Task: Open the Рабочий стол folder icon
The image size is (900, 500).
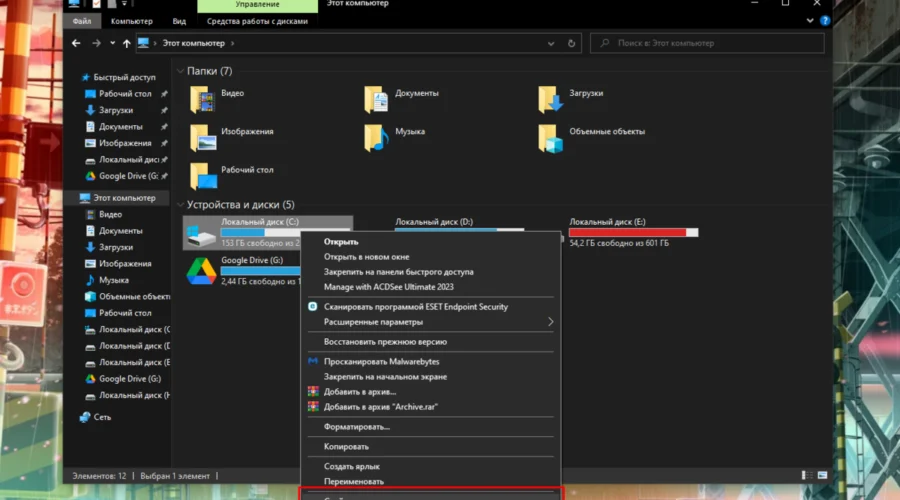Action: pyautogui.click(x=203, y=176)
